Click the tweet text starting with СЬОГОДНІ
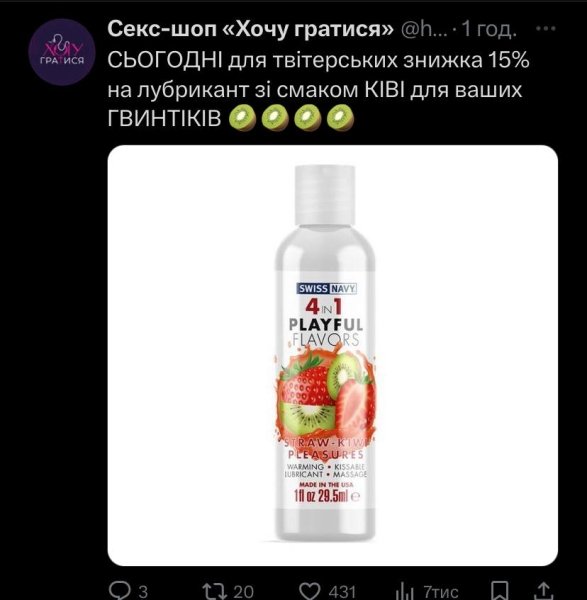Image resolution: width=587 pixels, height=600 pixels. click(318, 90)
